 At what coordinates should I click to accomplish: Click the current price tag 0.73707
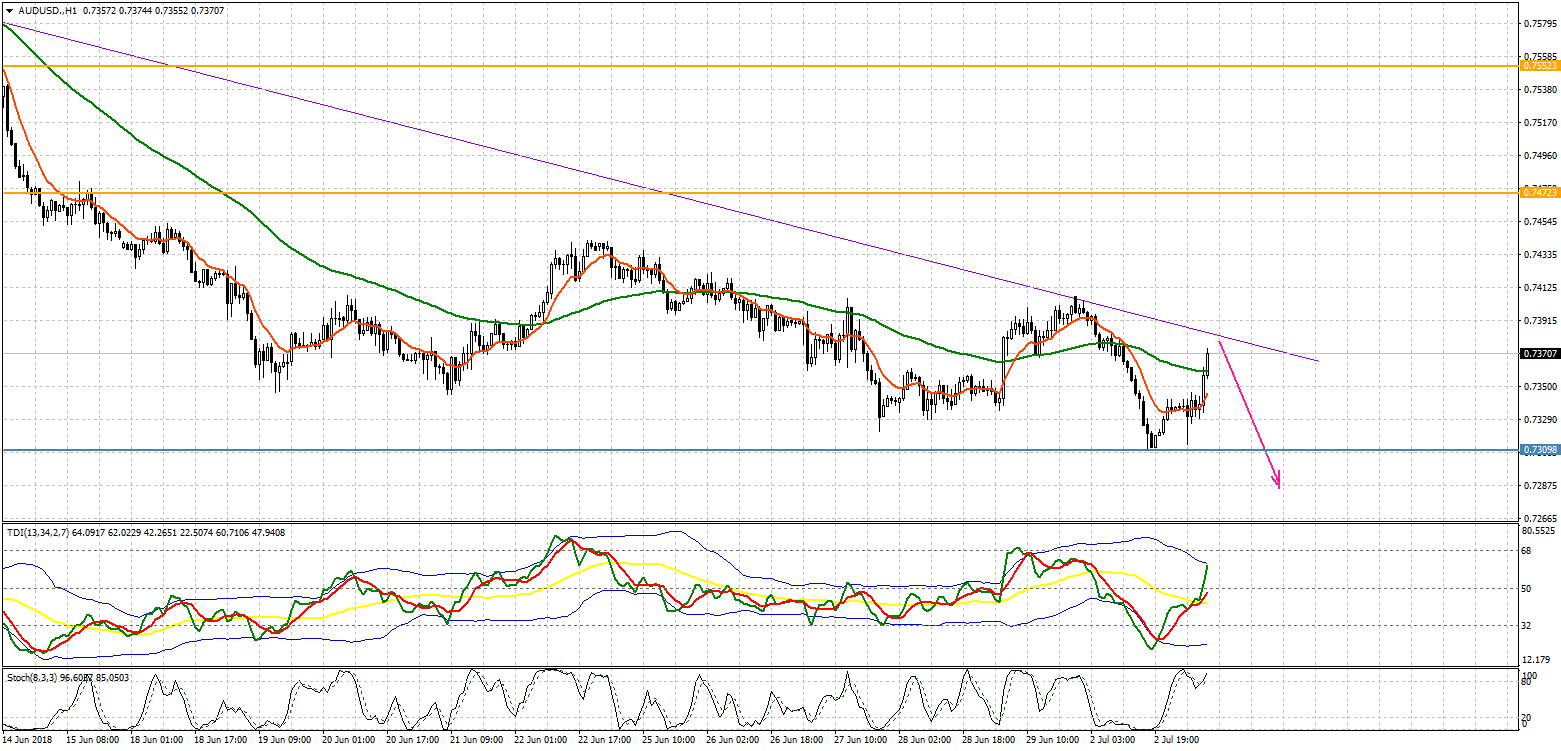coord(1538,353)
